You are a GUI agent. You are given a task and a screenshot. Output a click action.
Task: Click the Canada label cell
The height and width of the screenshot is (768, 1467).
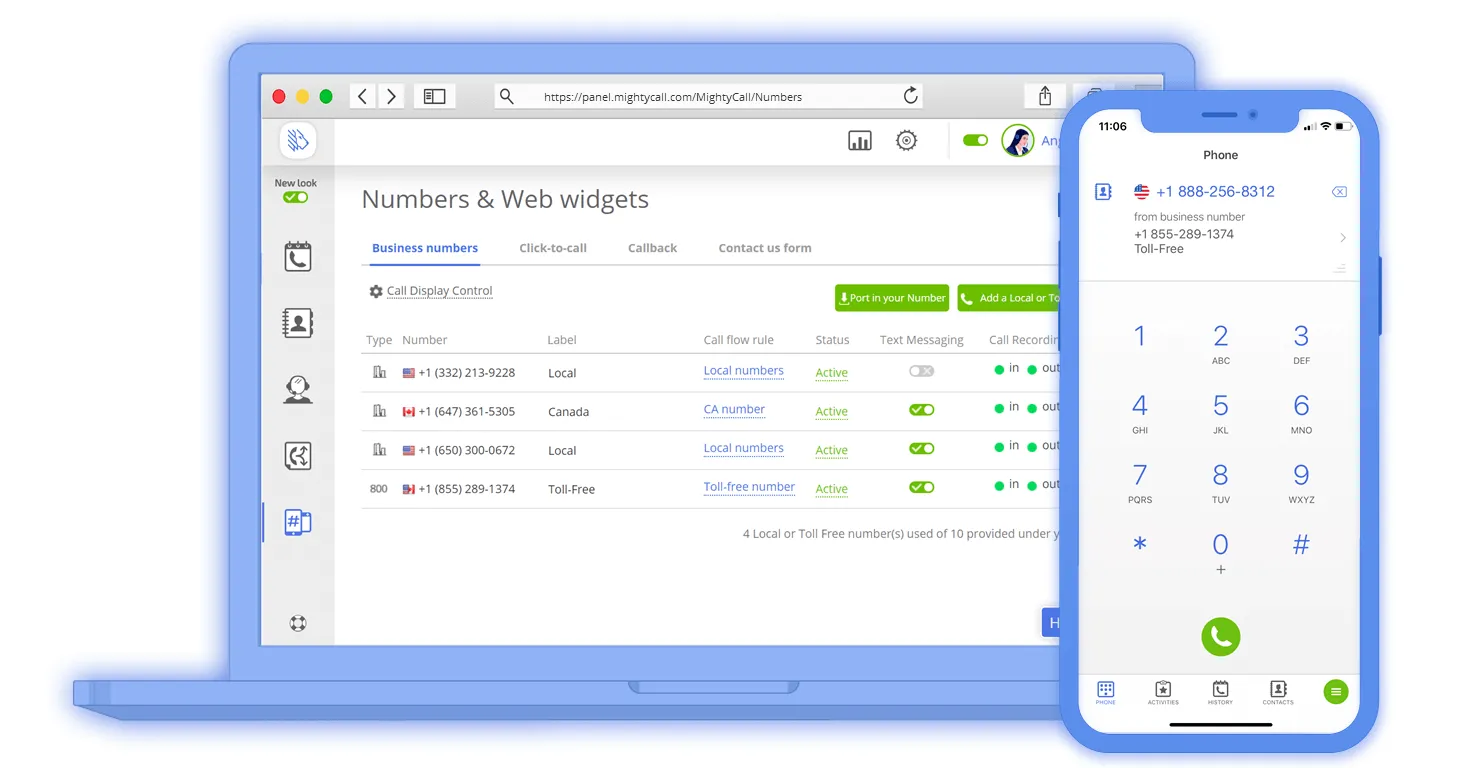point(568,412)
